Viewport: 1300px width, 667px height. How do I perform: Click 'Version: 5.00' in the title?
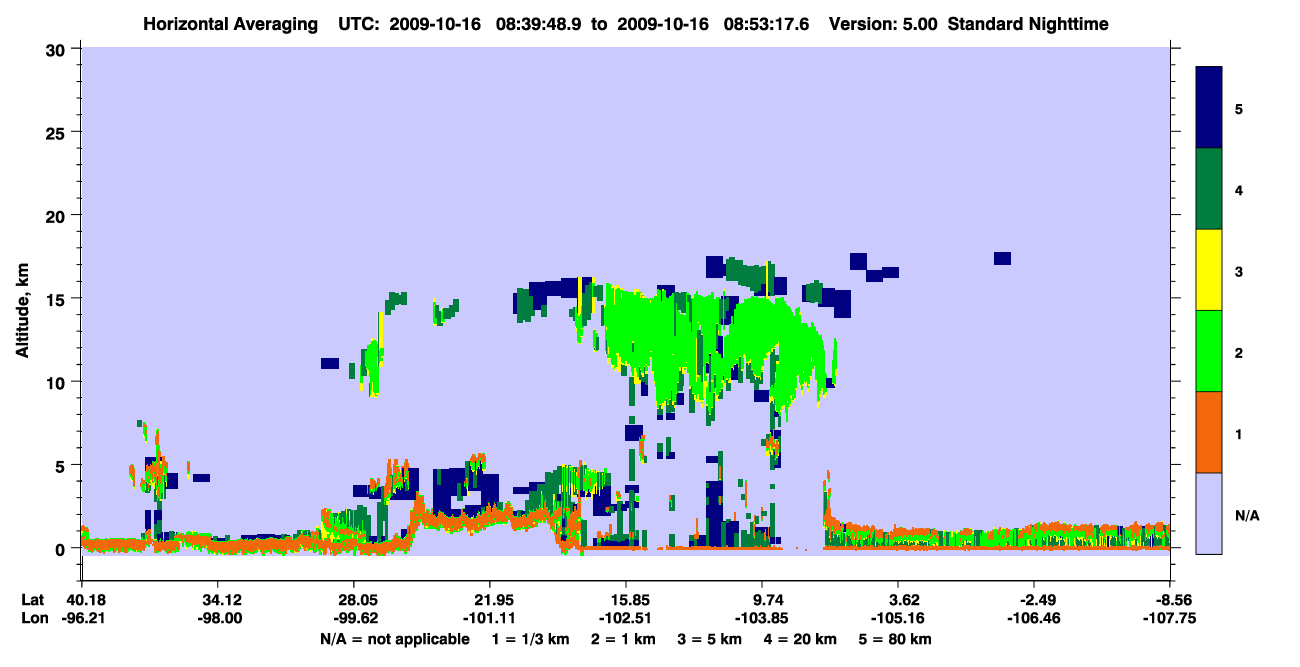pos(883,23)
